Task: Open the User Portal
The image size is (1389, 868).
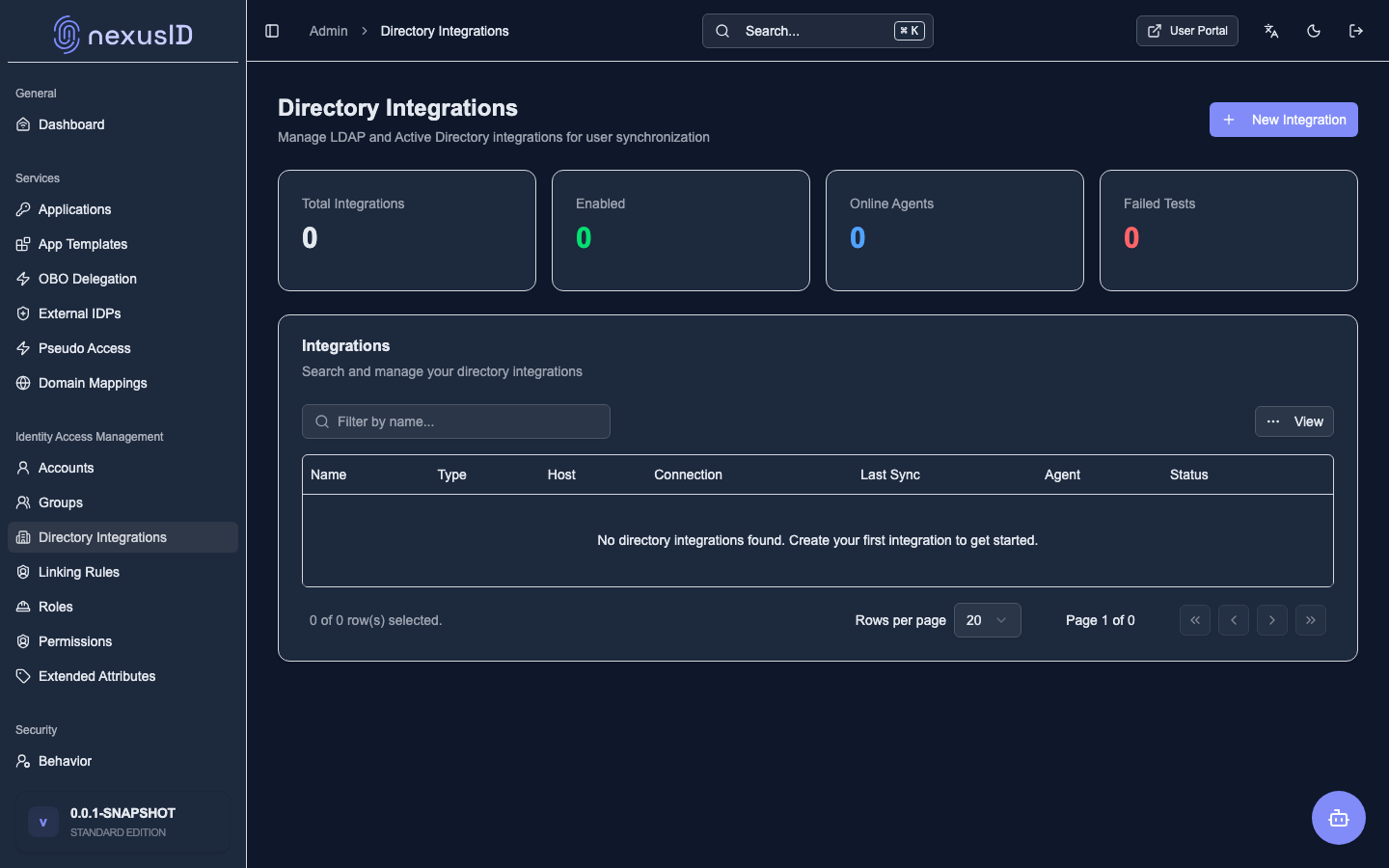Action: [x=1187, y=31]
